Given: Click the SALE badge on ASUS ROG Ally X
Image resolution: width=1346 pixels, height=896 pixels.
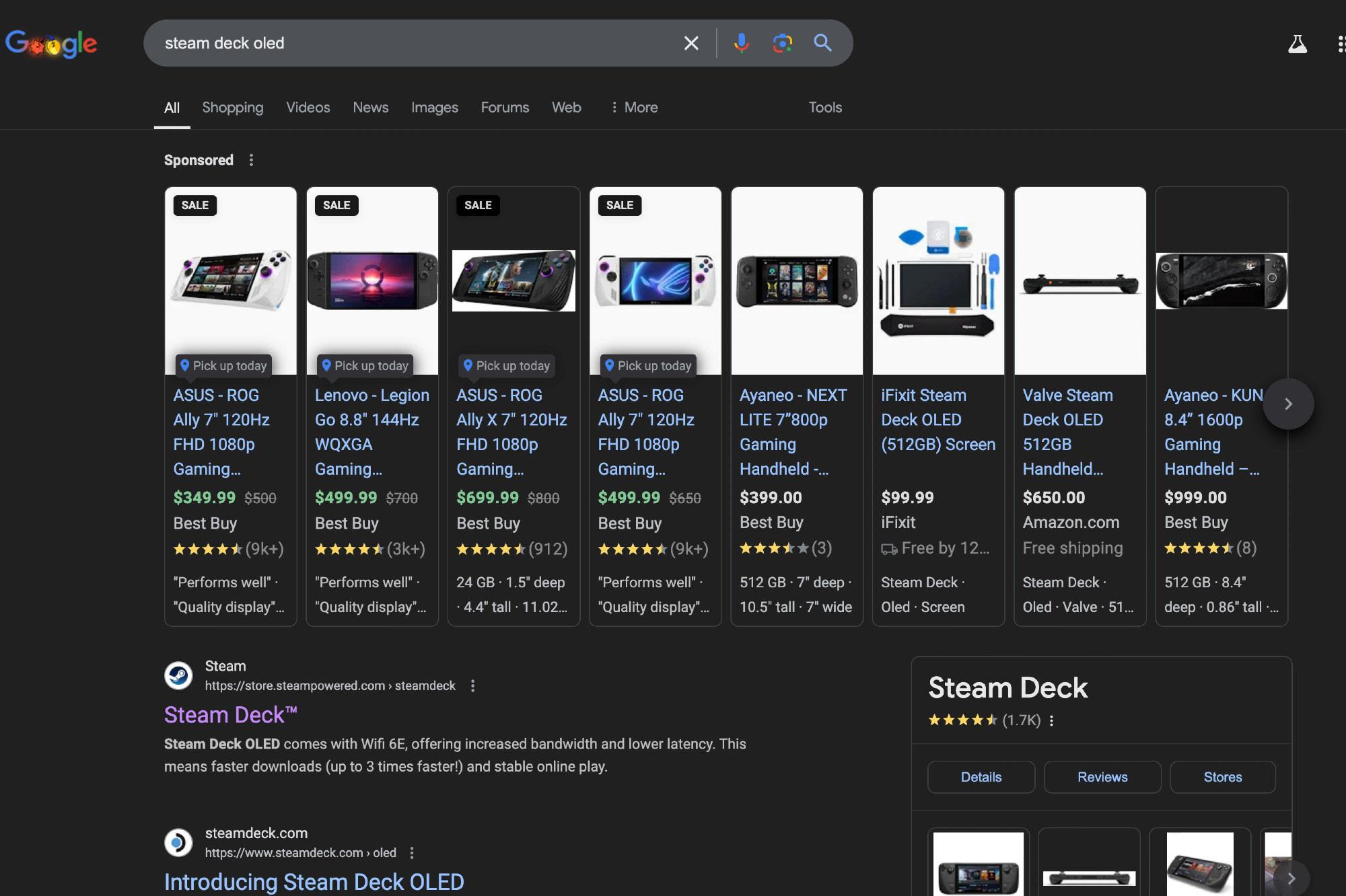Looking at the screenshot, I should click(478, 205).
